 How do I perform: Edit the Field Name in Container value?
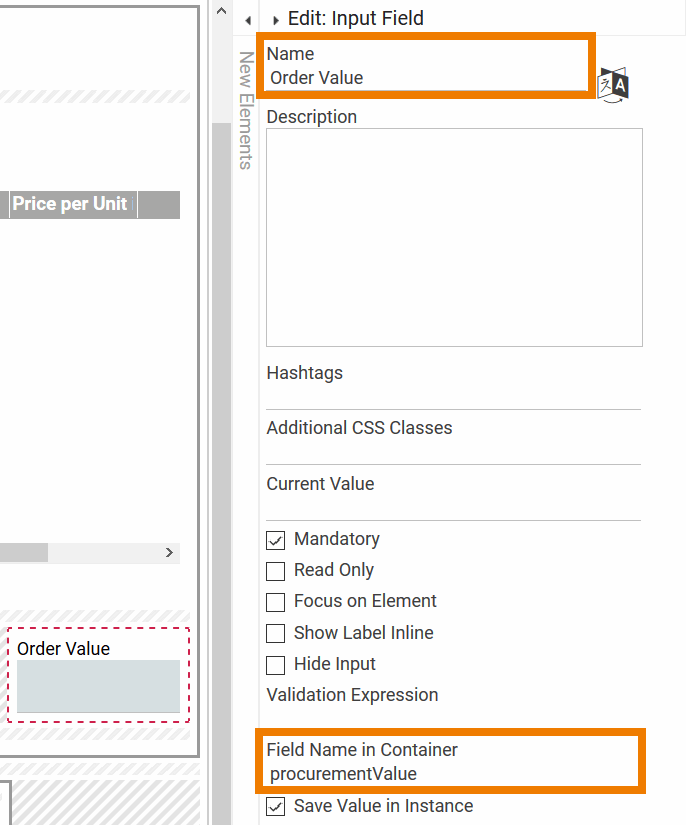point(450,774)
